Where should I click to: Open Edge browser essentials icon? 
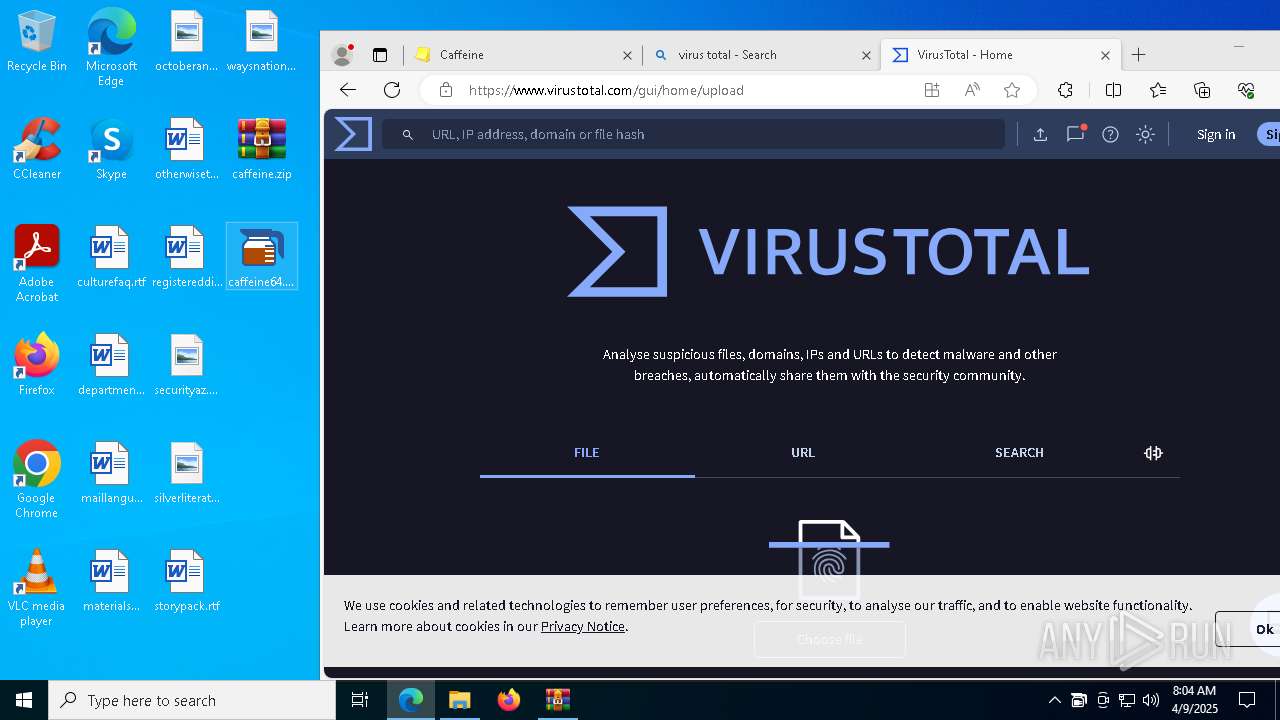point(1246,90)
